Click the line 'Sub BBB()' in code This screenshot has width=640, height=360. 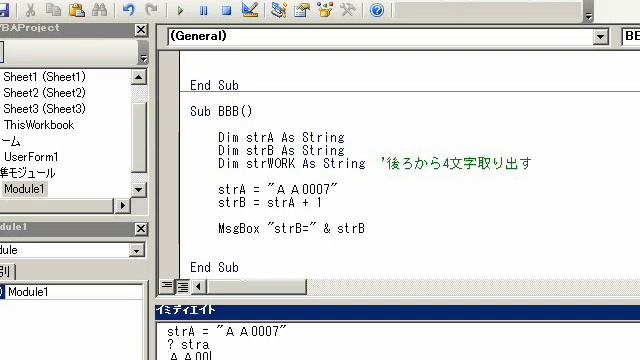[221, 111]
